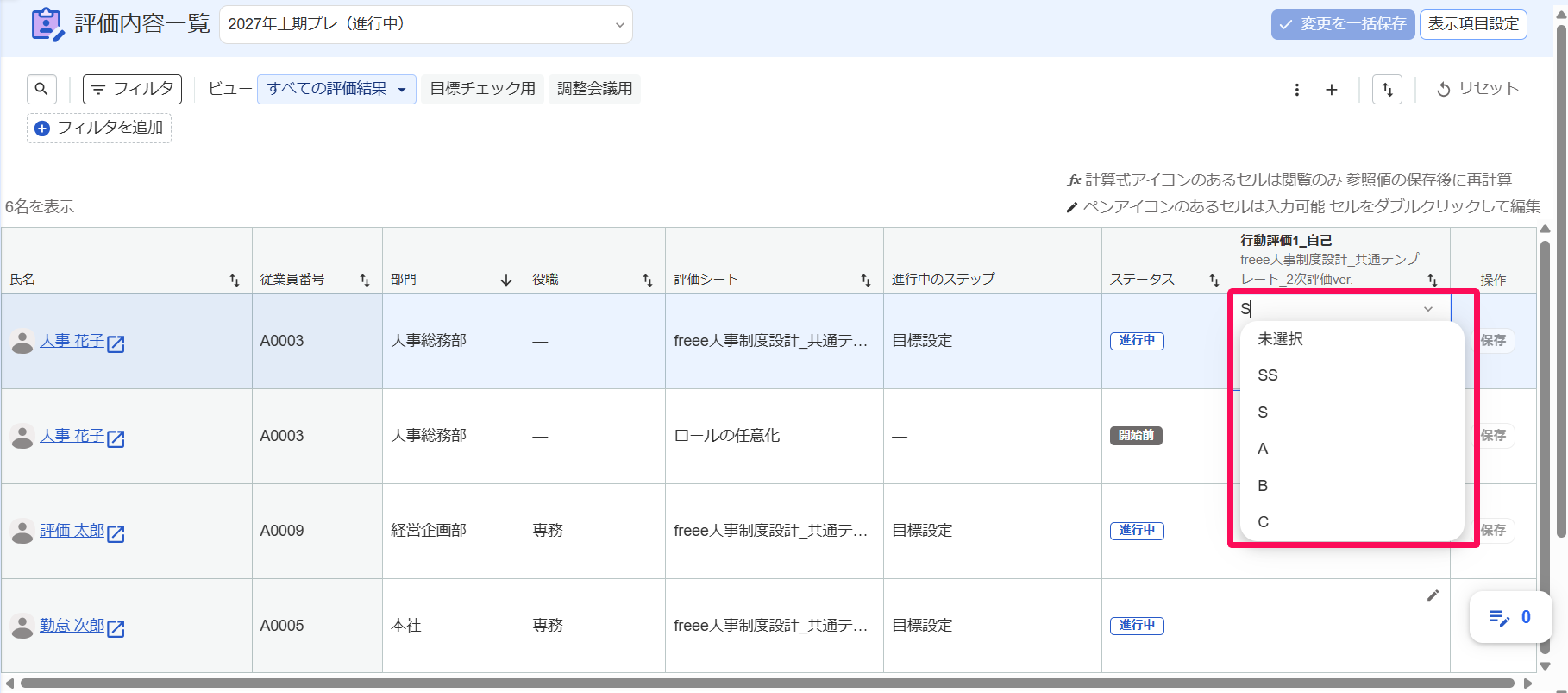Open the フィルタ button
Image resolution: width=1568 pixels, height=693 pixels.
(132, 89)
